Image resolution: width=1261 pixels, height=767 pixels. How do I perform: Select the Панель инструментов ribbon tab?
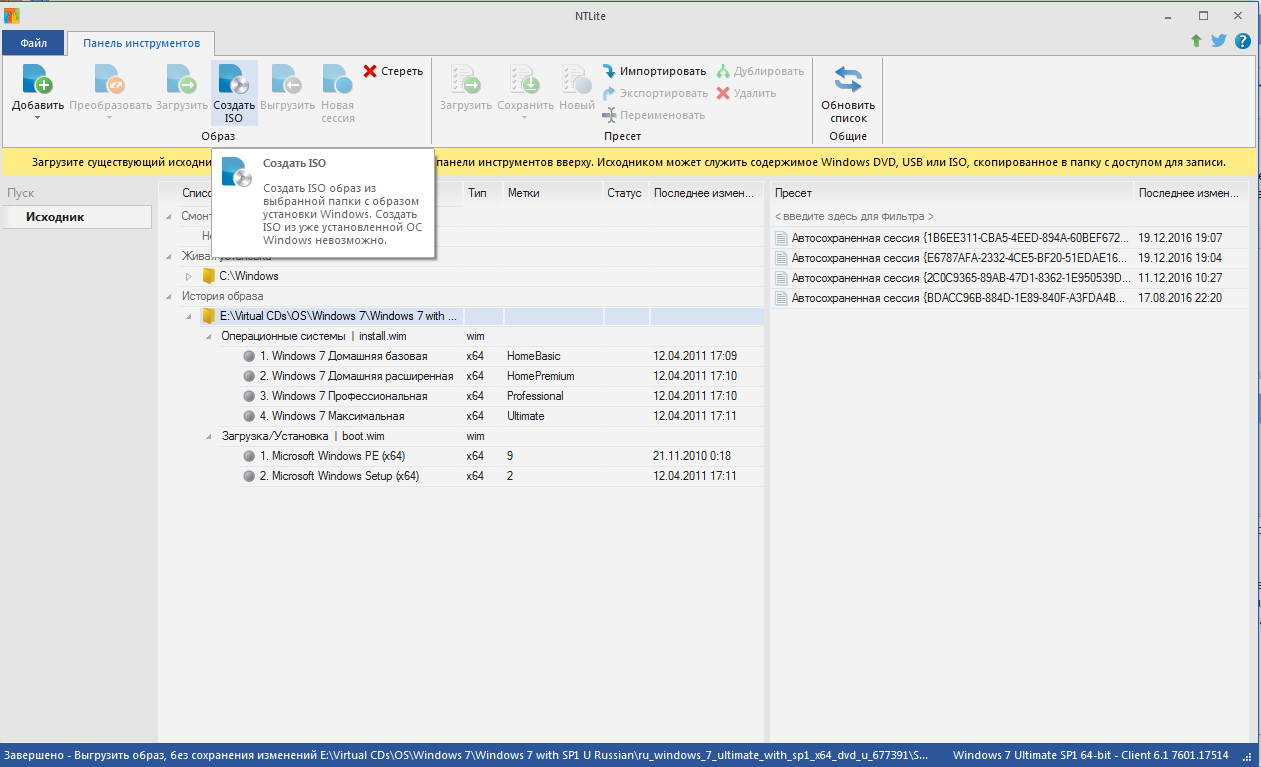(x=141, y=43)
